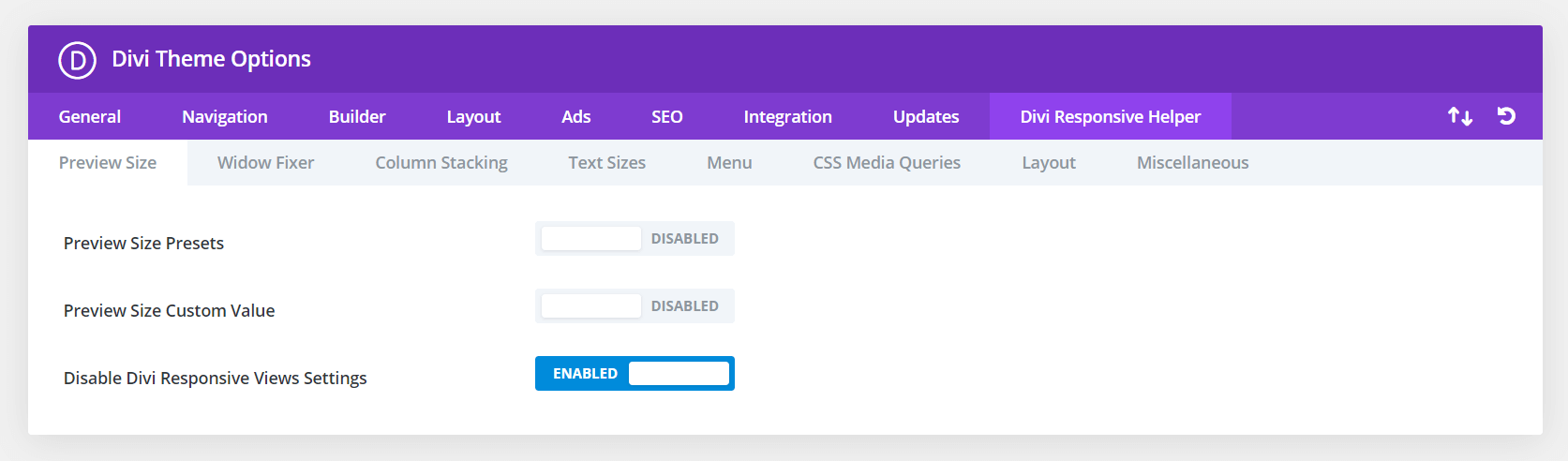
Task: Click the Preview Size Presets label
Action: [143, 244]
